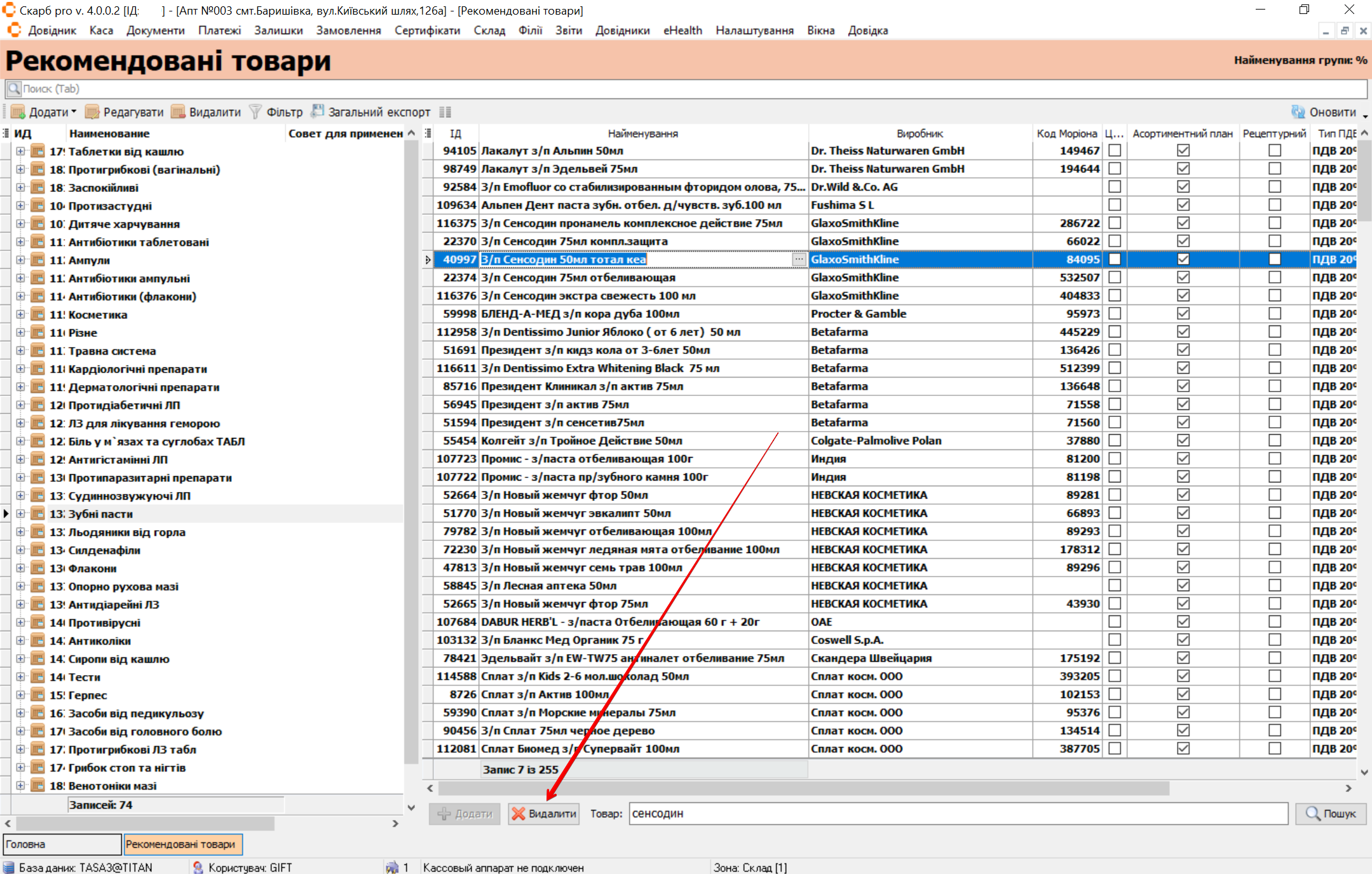Open the Додати dropdown arrow
This screenshot has width=1372, height=874.
pos(74,112)
